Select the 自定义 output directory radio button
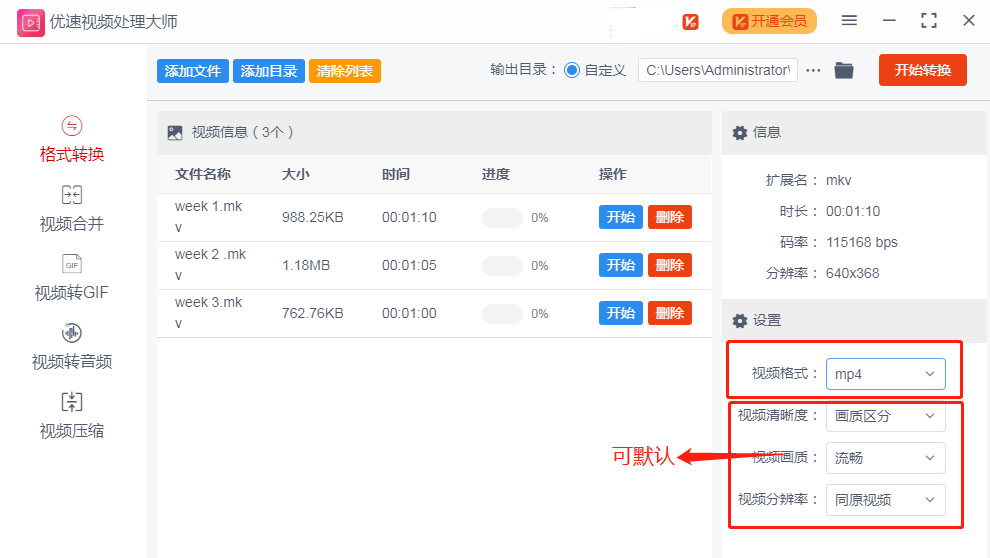 pyautogui.click(x=572, y=70)
